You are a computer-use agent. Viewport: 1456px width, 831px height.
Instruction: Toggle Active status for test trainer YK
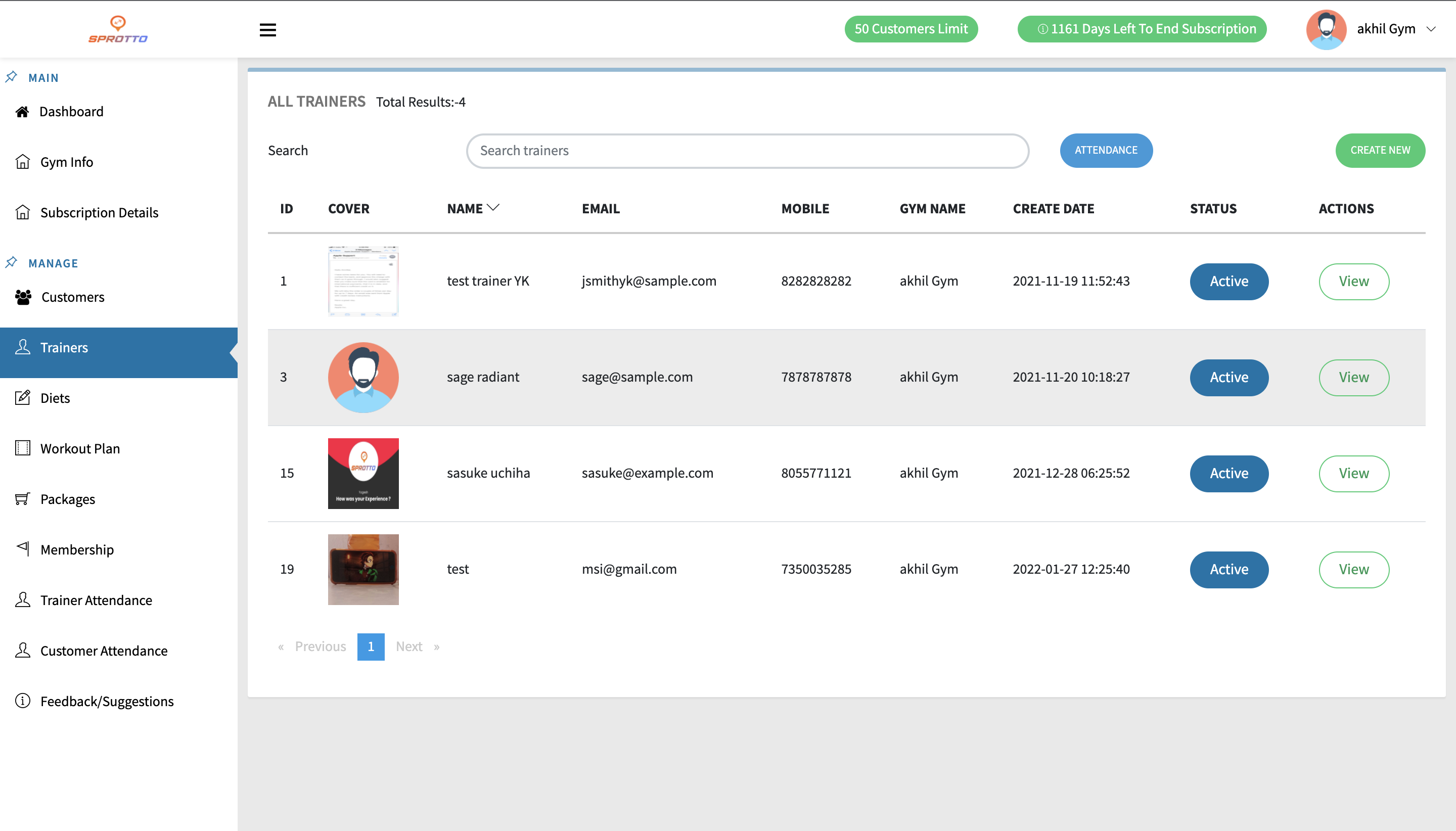tap(1228, 282)
